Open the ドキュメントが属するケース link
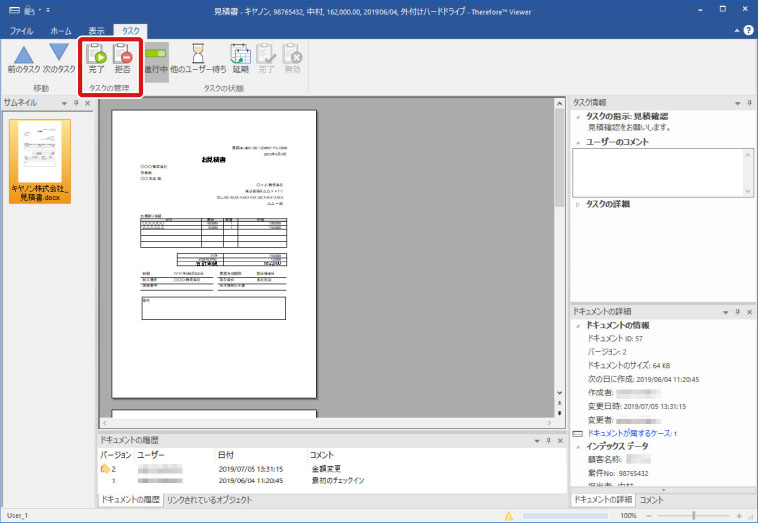The height and width of the screenshot is (523, 758). [x=632, y=434]
